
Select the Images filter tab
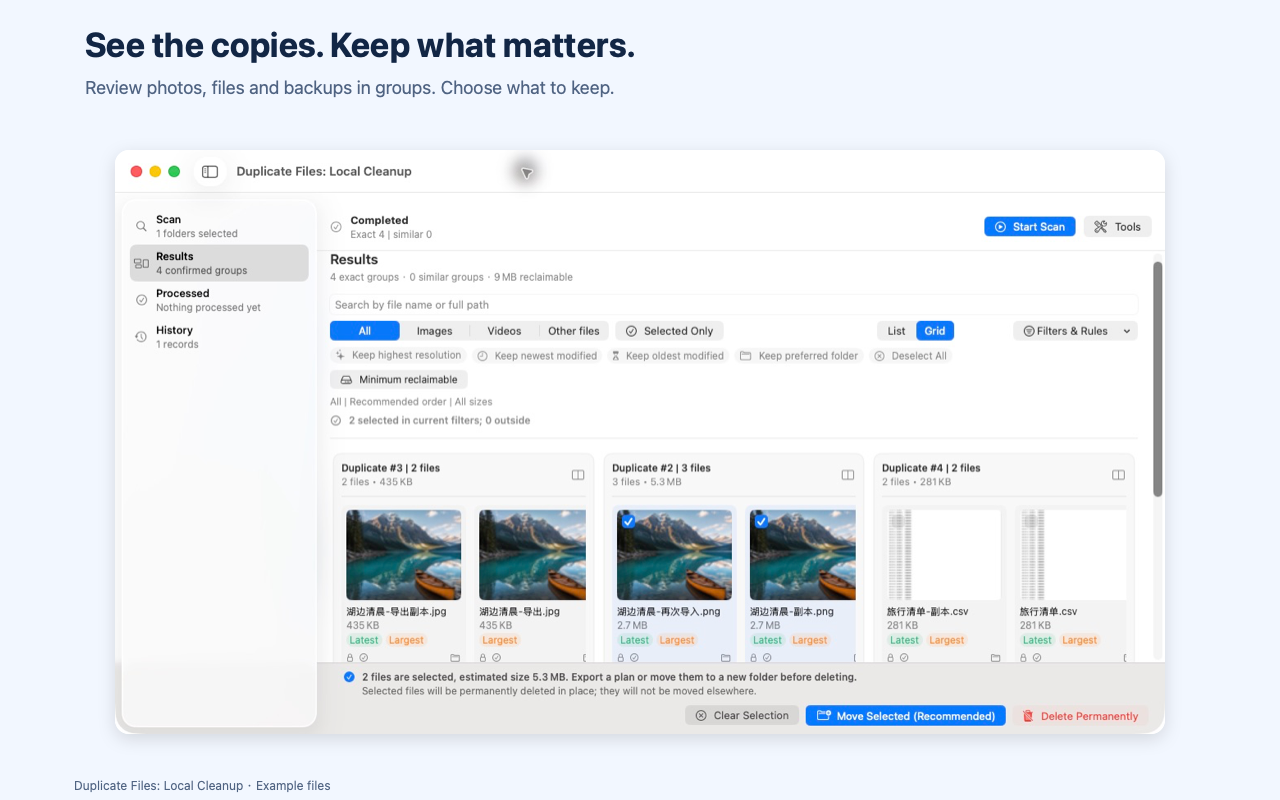434,331
